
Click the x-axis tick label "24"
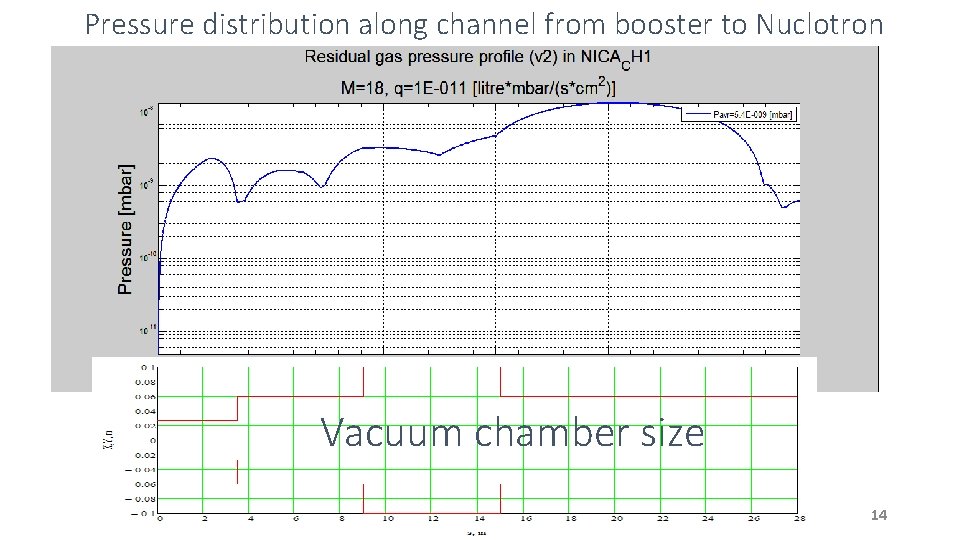coord(708,519)
